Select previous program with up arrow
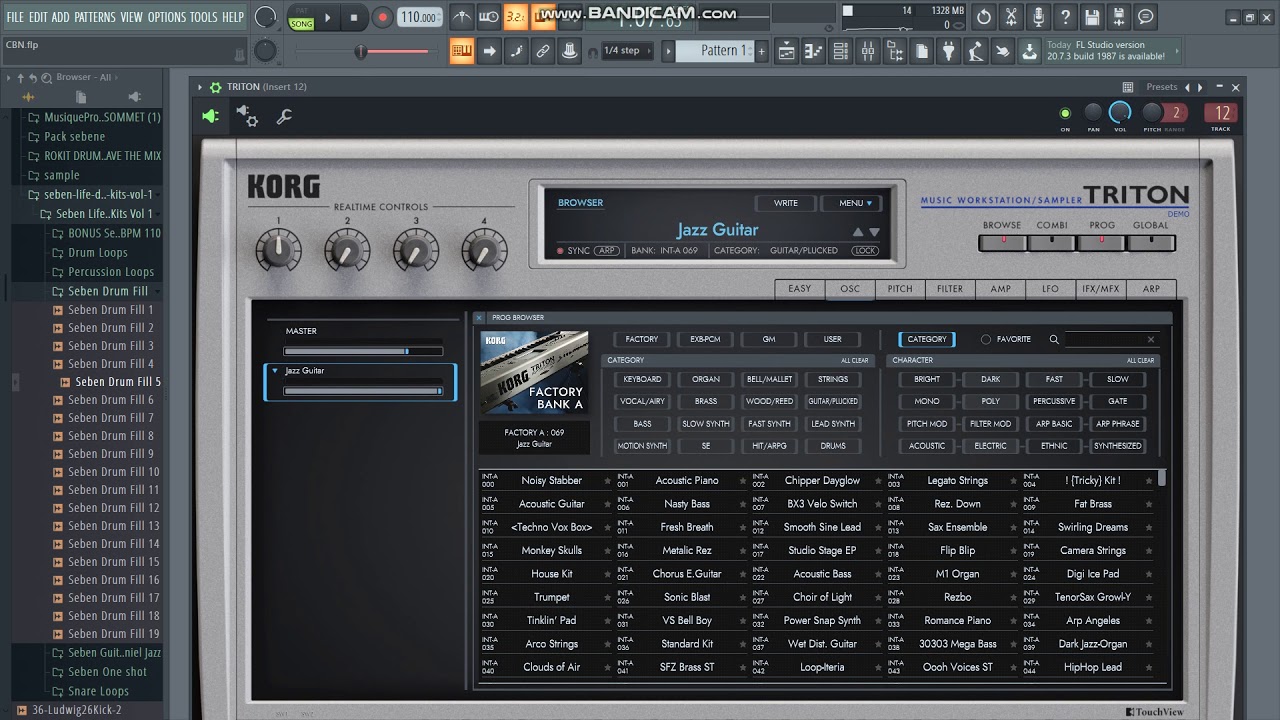The height and width of the screenshot is (720, 1280). pyautogui.click(x=857, y=232)
